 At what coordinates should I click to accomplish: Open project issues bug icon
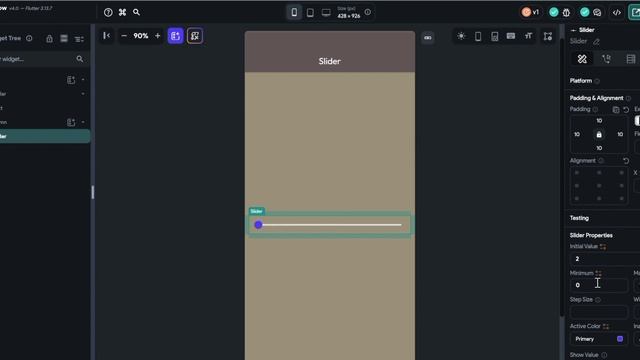click(566, 13)
